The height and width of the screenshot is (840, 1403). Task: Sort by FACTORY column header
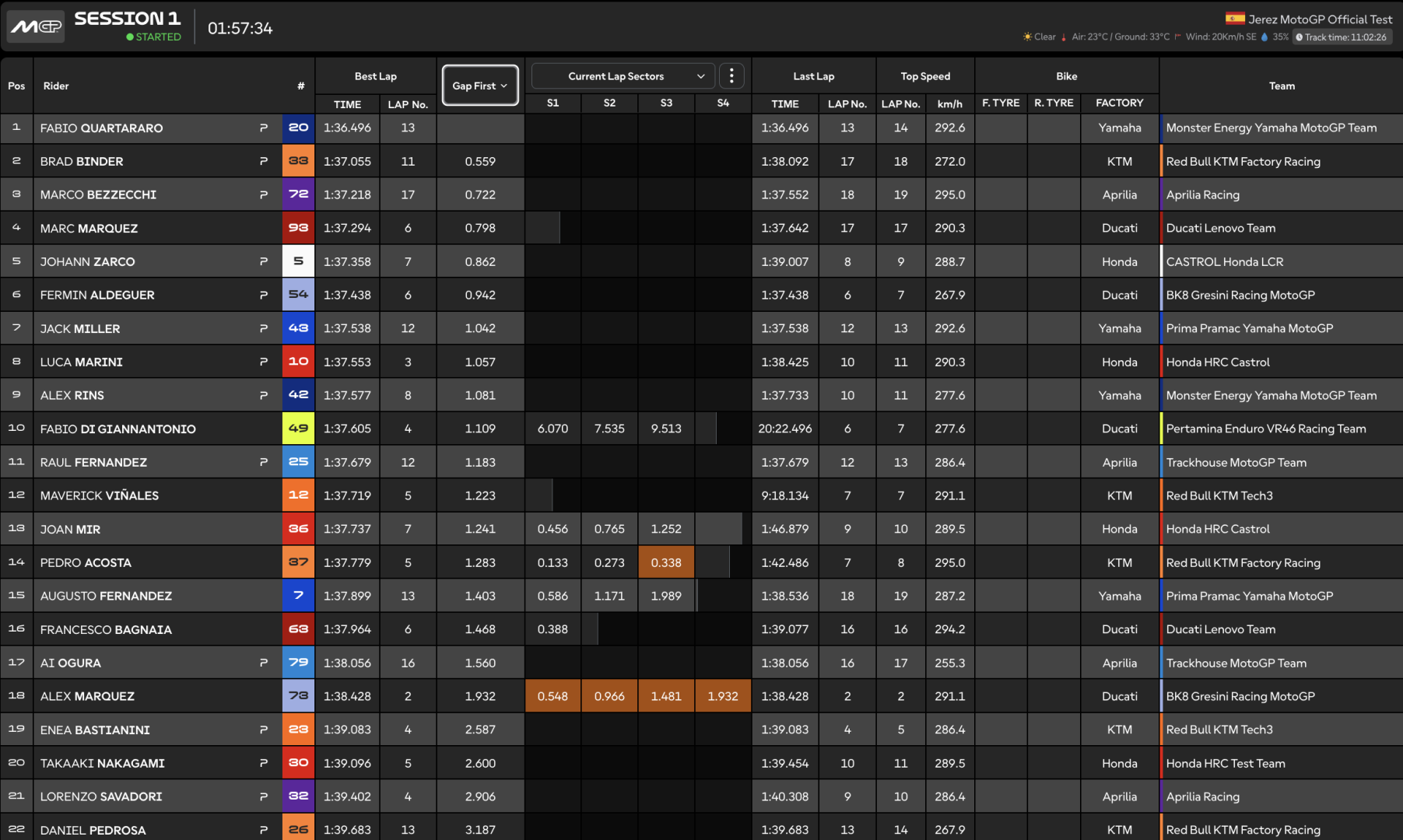coord(1120,103)
